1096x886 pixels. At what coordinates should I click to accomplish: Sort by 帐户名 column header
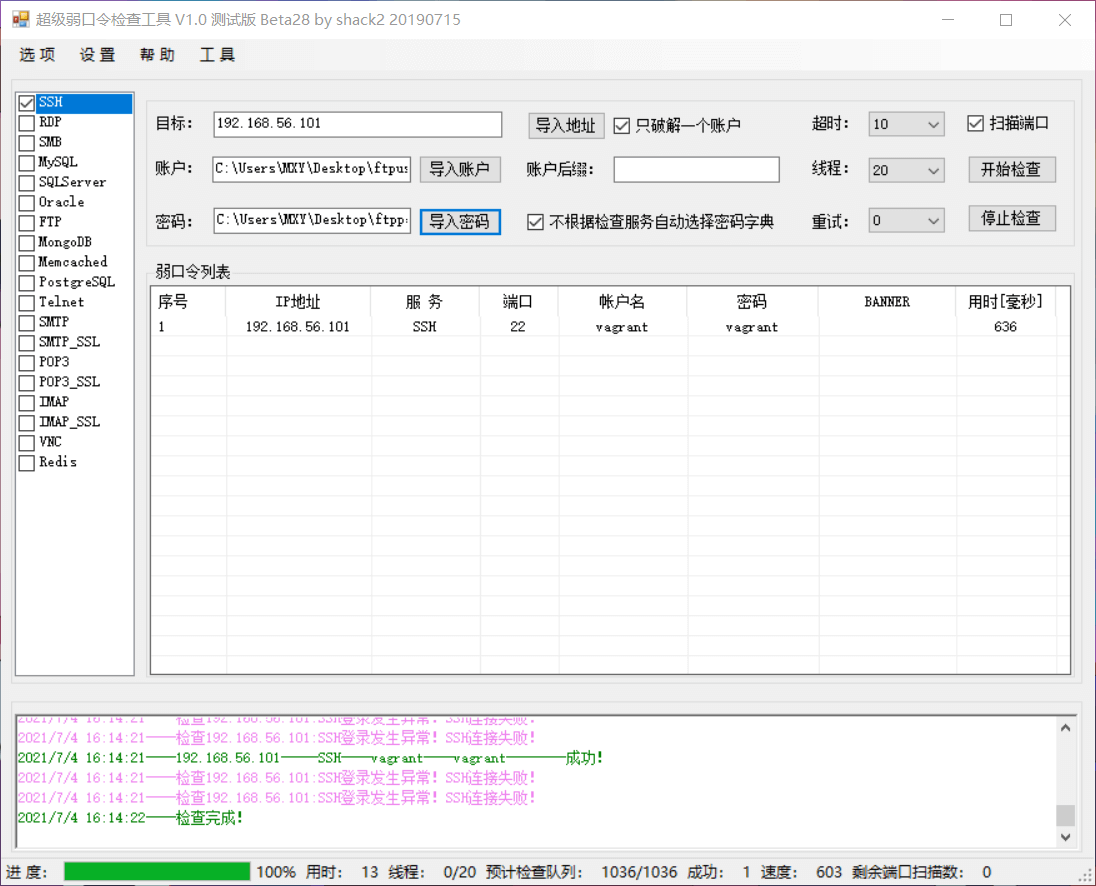tap(622, 302)
